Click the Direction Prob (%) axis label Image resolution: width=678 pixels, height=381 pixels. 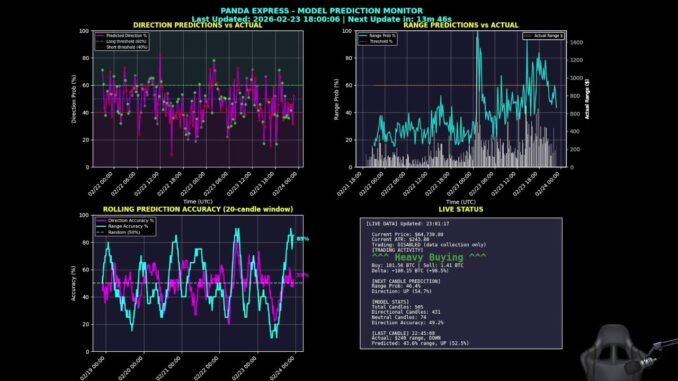[74, 99]
